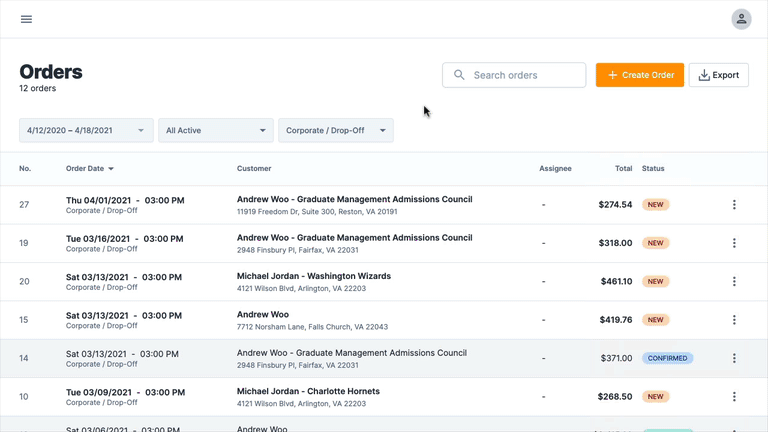Select NEW status badge on order 27
Screen dimensions: 768x432
[655, 205]
